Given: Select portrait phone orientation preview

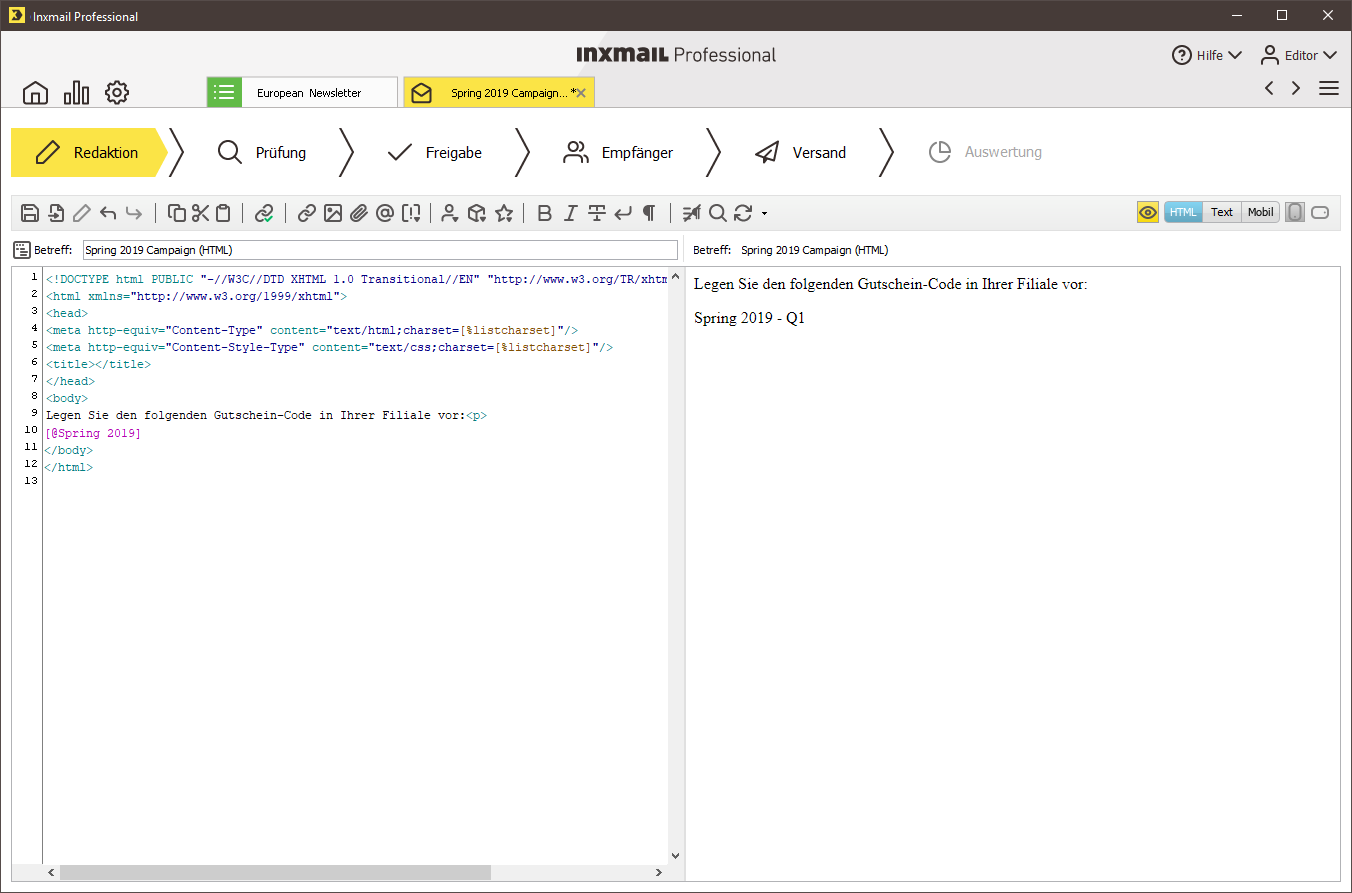Looking at the screenshot, I should coord(1295,212).
